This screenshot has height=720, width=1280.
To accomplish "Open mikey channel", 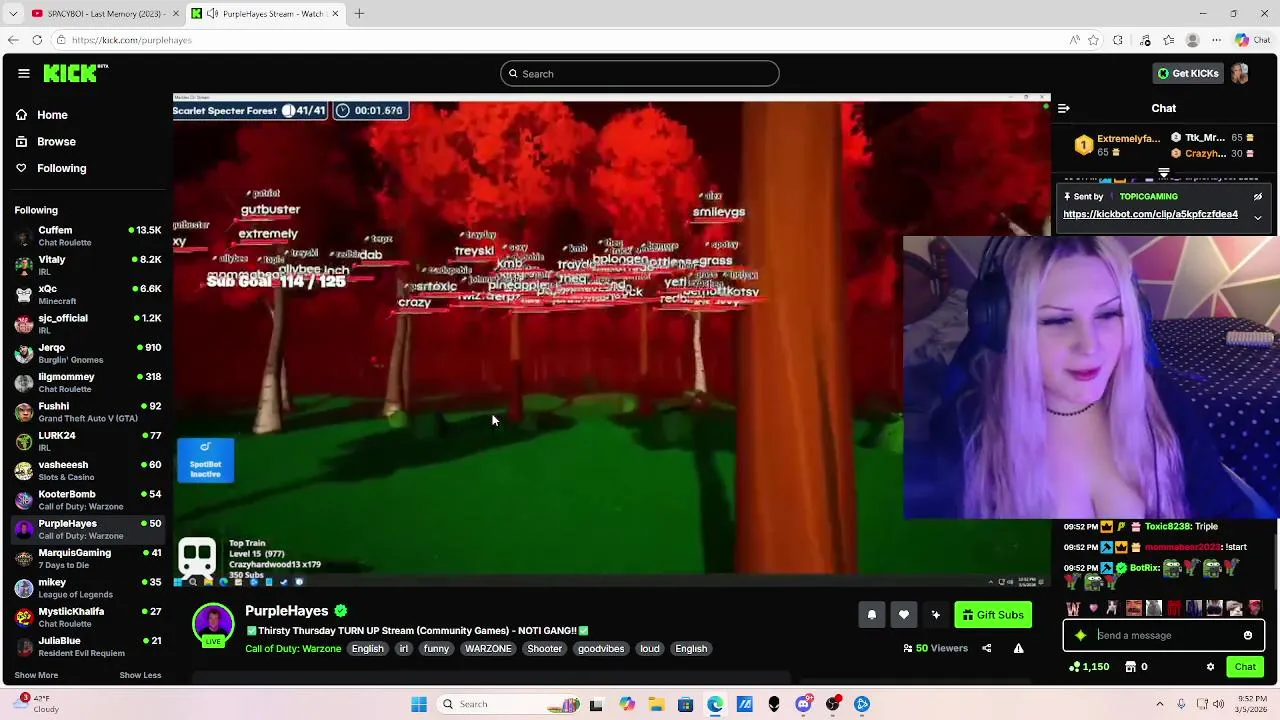I will (x=88, y=587).
